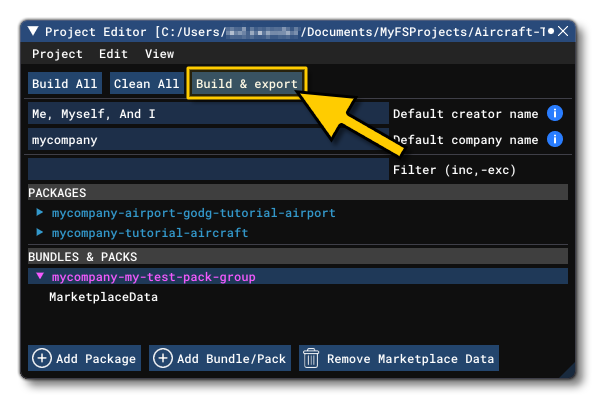596x399 pixels.
Task: Collapse the mycompany-my-test-pack-group bundle
Action: pos(40,276)
